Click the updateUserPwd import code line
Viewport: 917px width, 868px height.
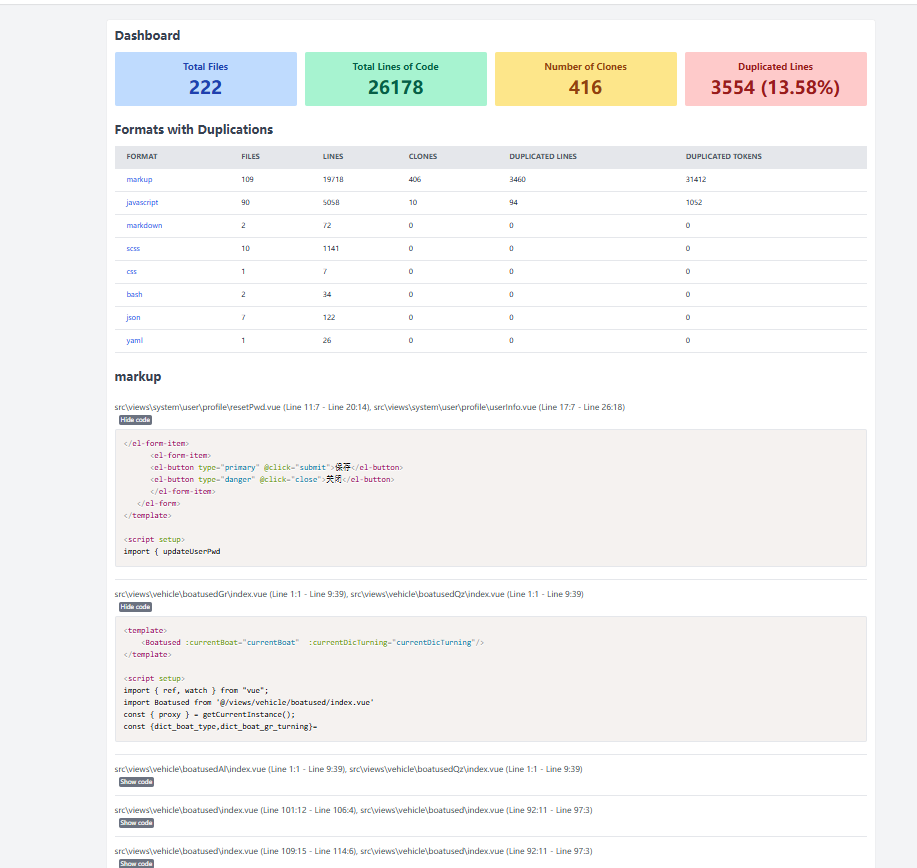(172, 552)
